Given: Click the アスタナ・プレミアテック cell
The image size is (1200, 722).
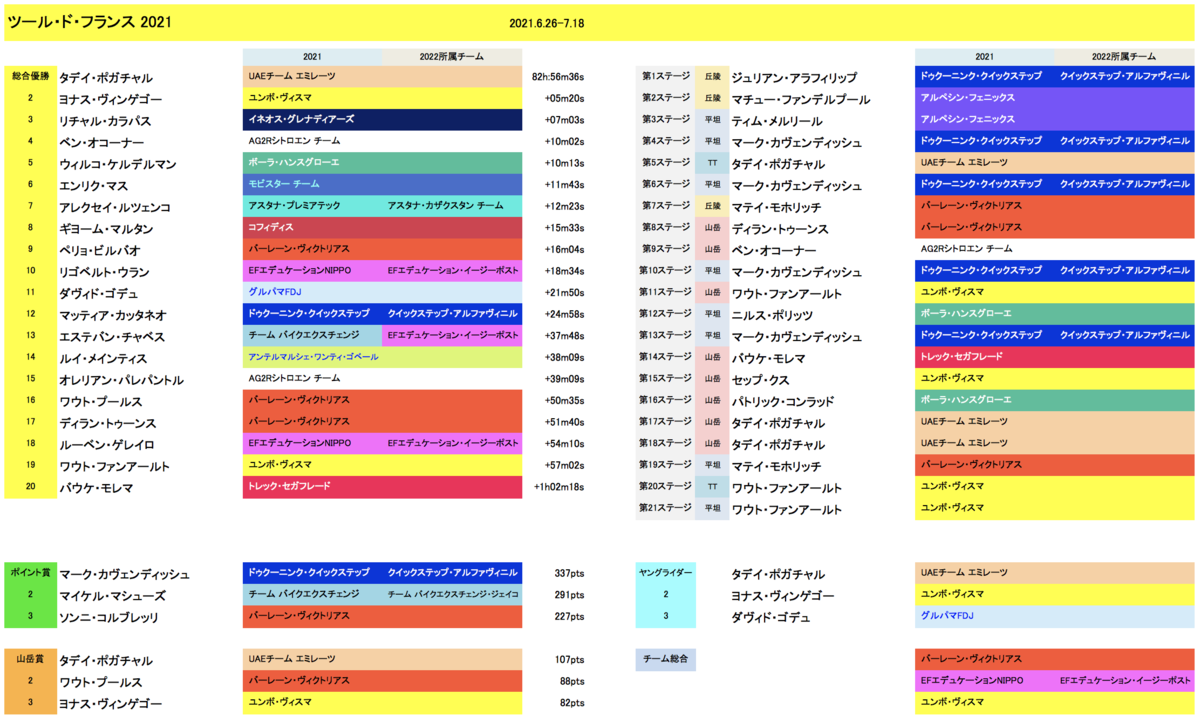Looking at the screenshot, I should pyautogui.click(x=312, y=206).
